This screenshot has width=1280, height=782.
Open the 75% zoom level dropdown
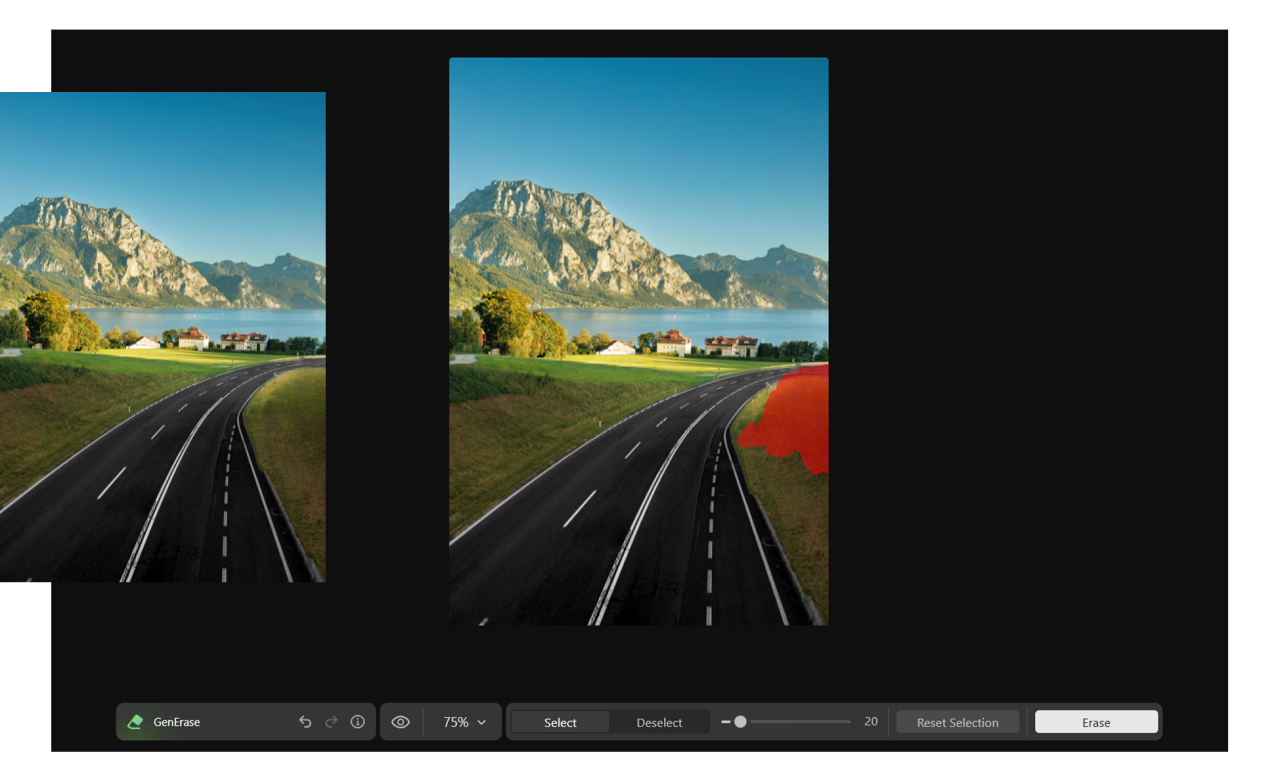(x=465, y=722)
